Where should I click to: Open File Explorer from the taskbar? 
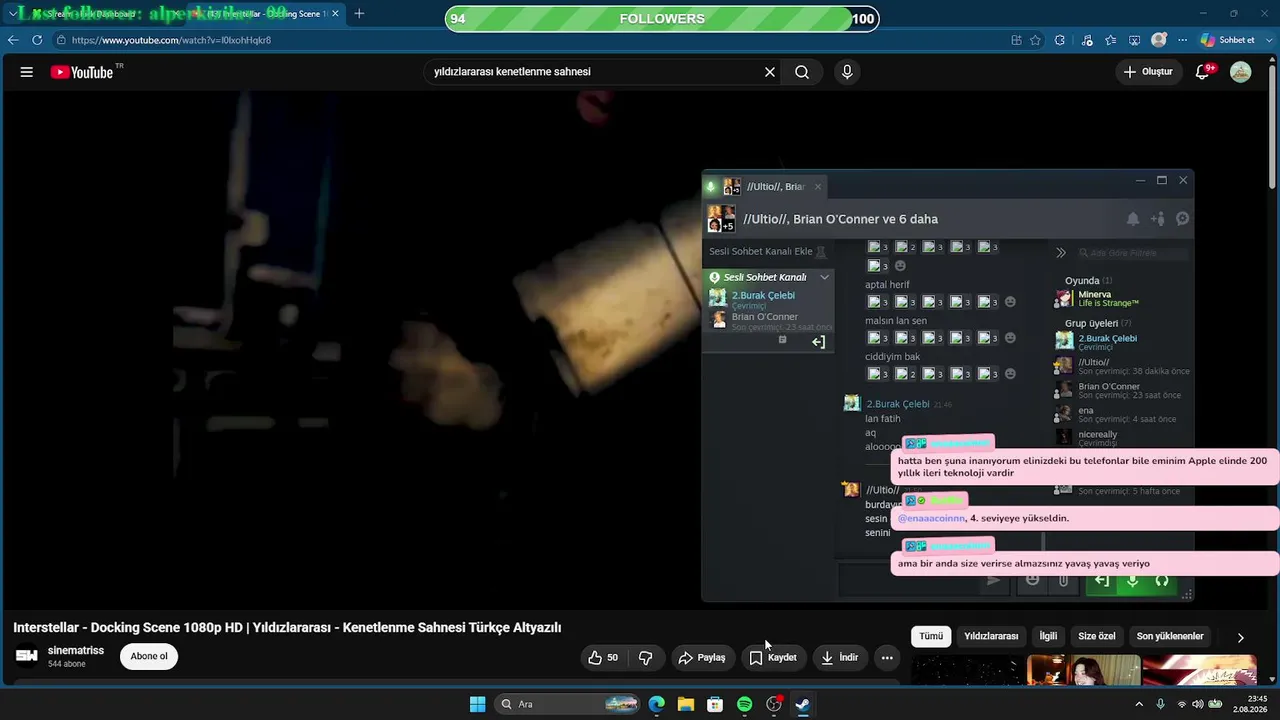(686, 704)
